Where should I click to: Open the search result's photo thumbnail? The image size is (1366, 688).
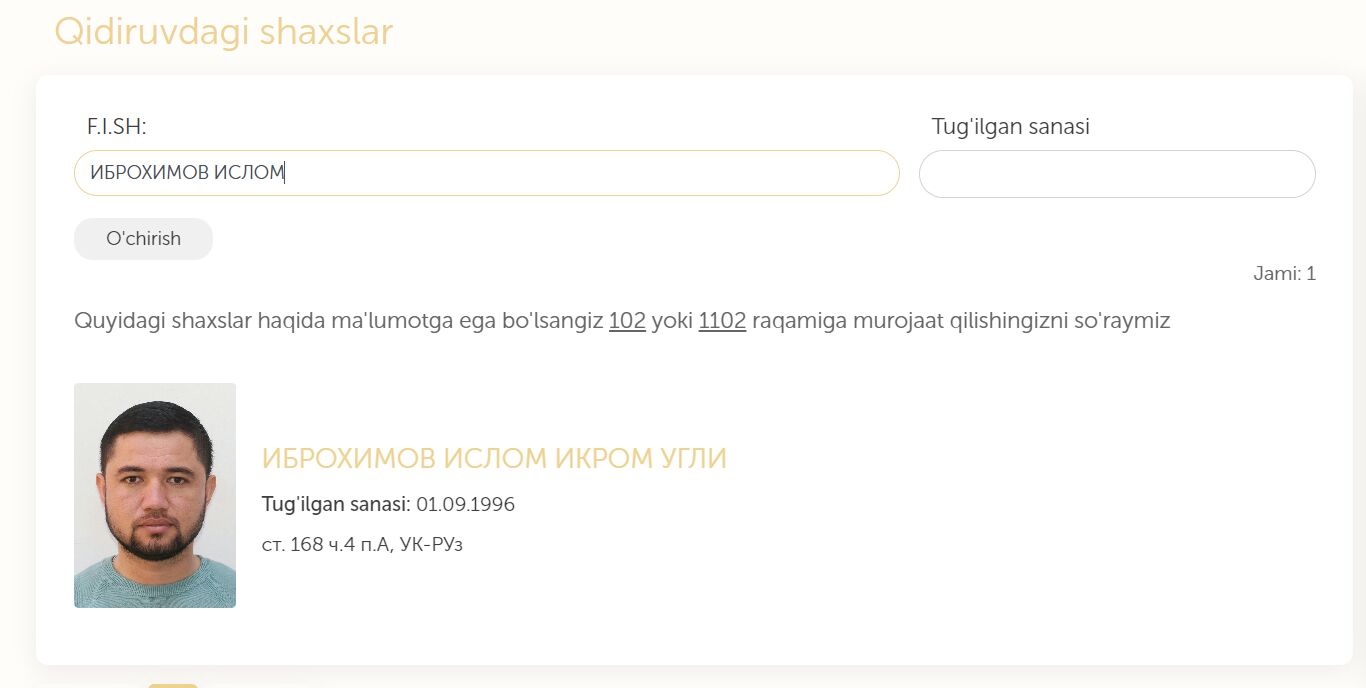[155, 495]
